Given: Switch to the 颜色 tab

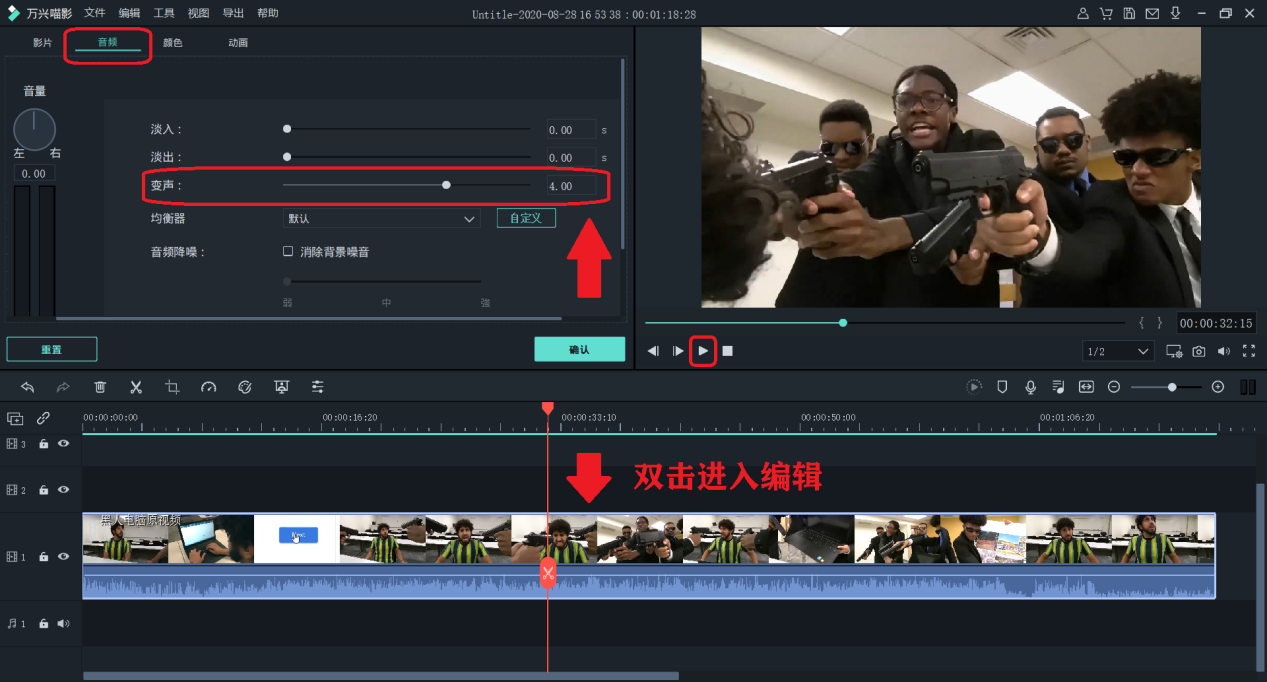Looking at the screenshot, I should pos(172,43).
